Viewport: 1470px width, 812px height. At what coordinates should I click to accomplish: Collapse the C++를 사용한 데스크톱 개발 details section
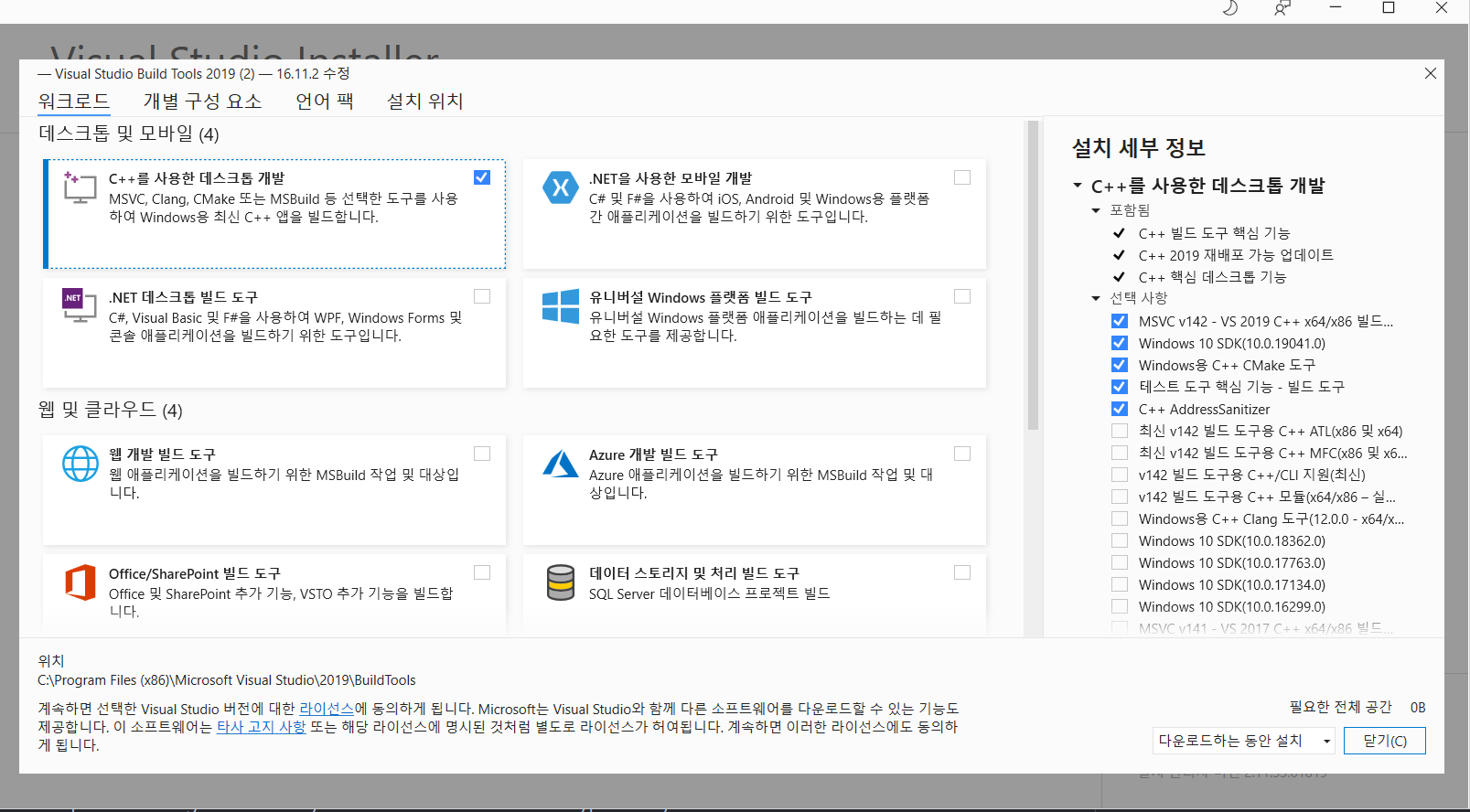click(x=1078, y=186)
